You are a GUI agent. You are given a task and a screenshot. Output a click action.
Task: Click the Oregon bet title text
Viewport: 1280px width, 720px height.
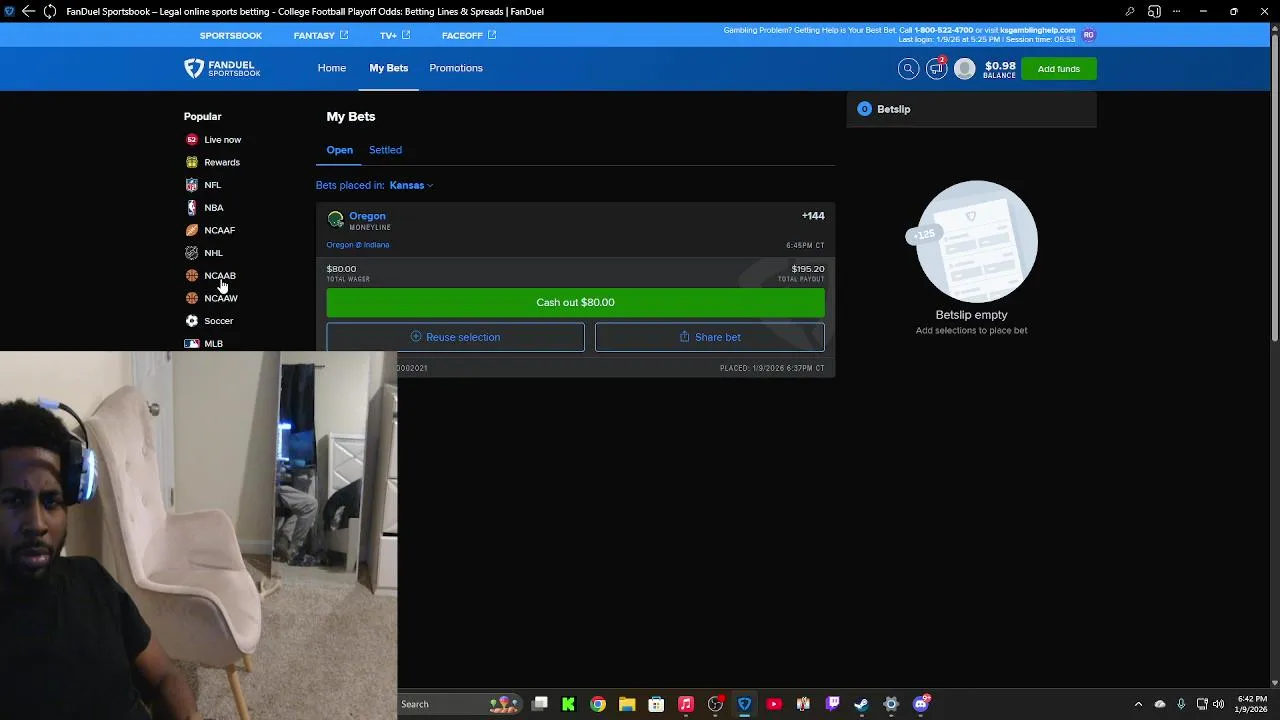click(367, 216)
